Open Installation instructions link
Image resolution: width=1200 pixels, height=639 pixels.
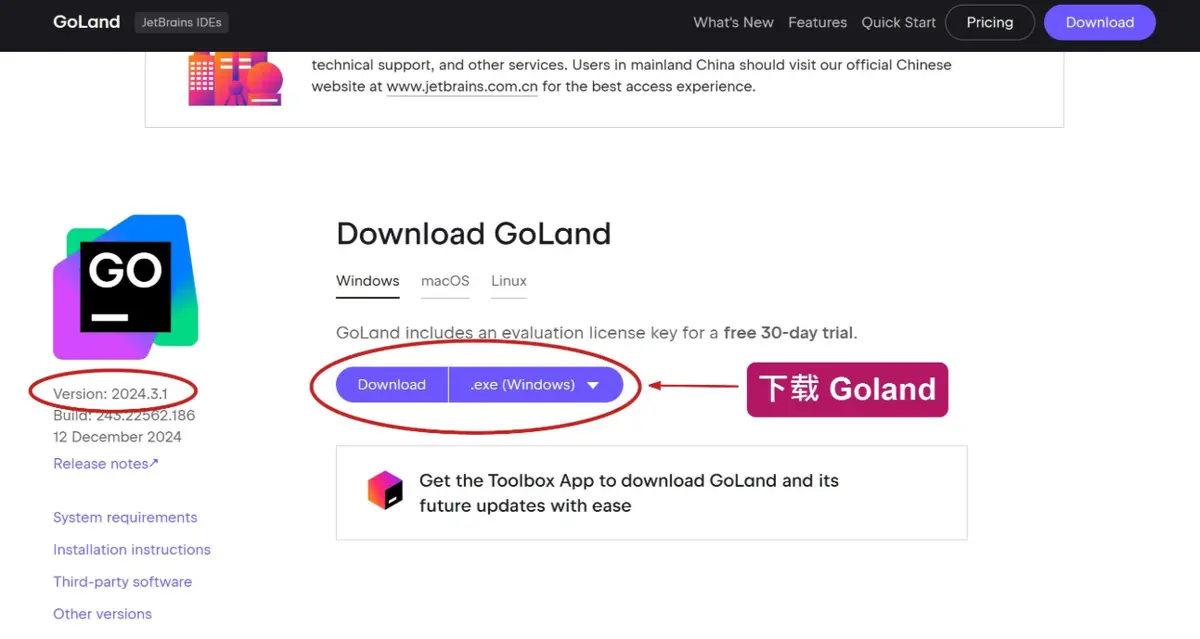(132, 549)
